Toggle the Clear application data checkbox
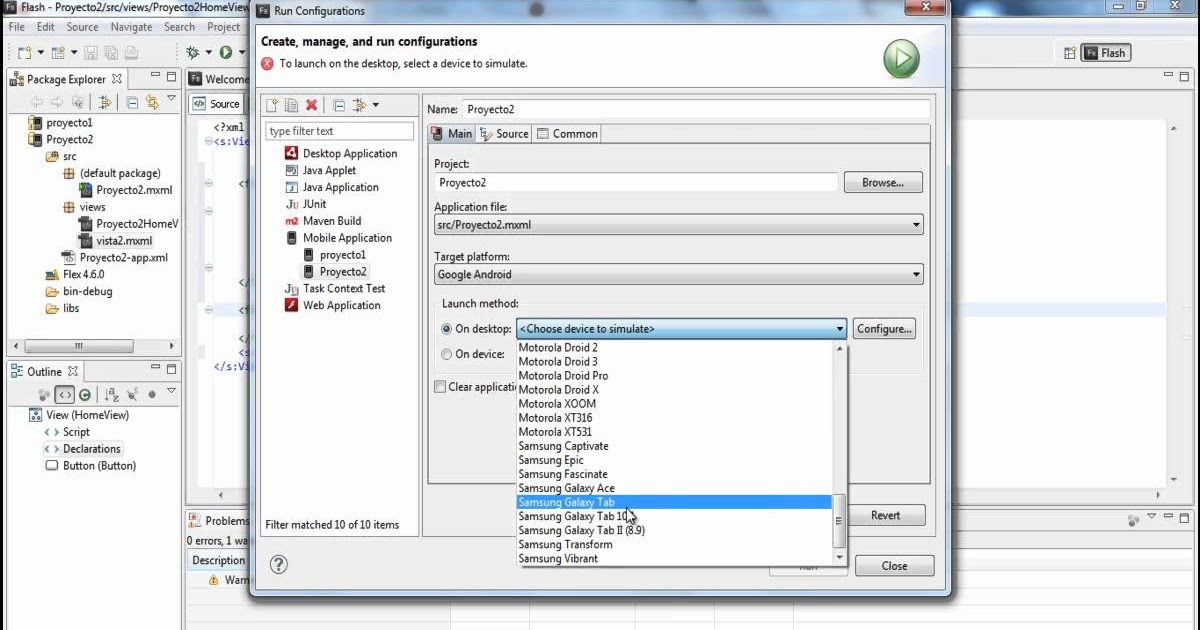The height and width of the screenshot is (630, 1200). point(440,387)
